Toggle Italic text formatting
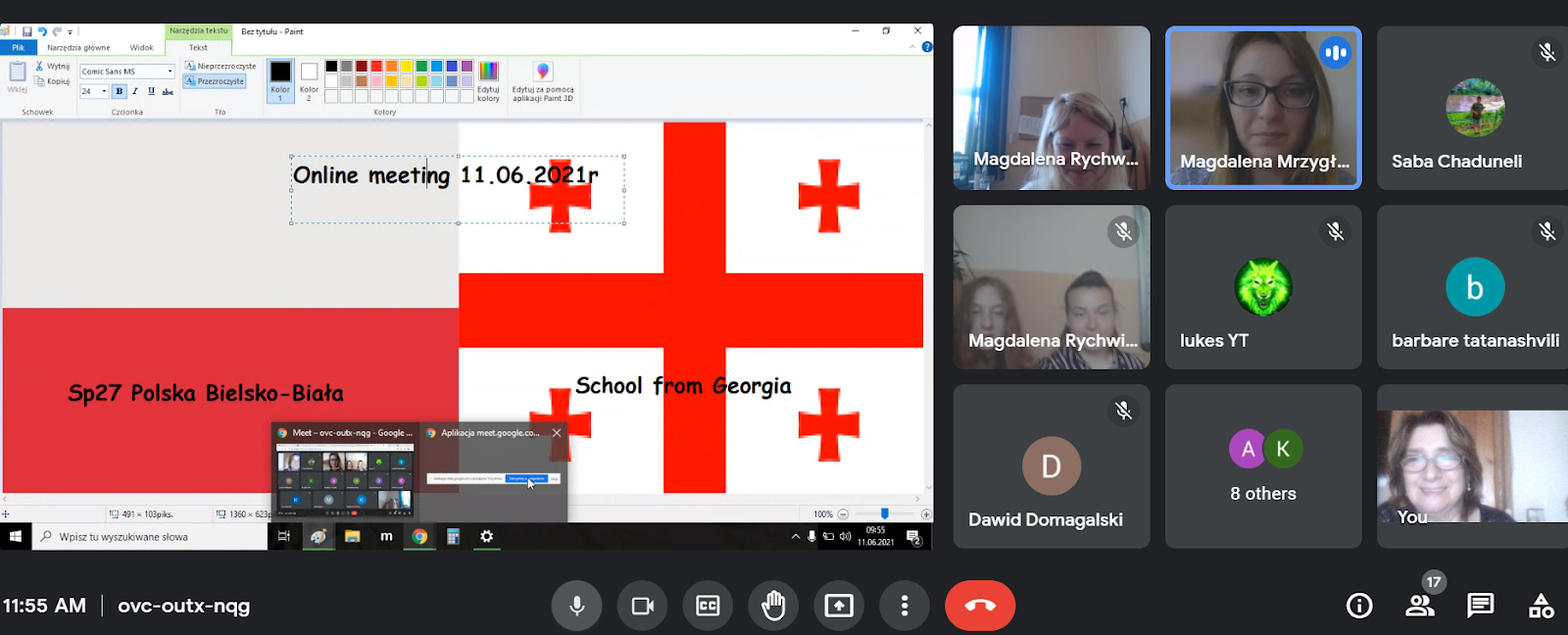The image size is (1568, 635). tap(135, 91)
